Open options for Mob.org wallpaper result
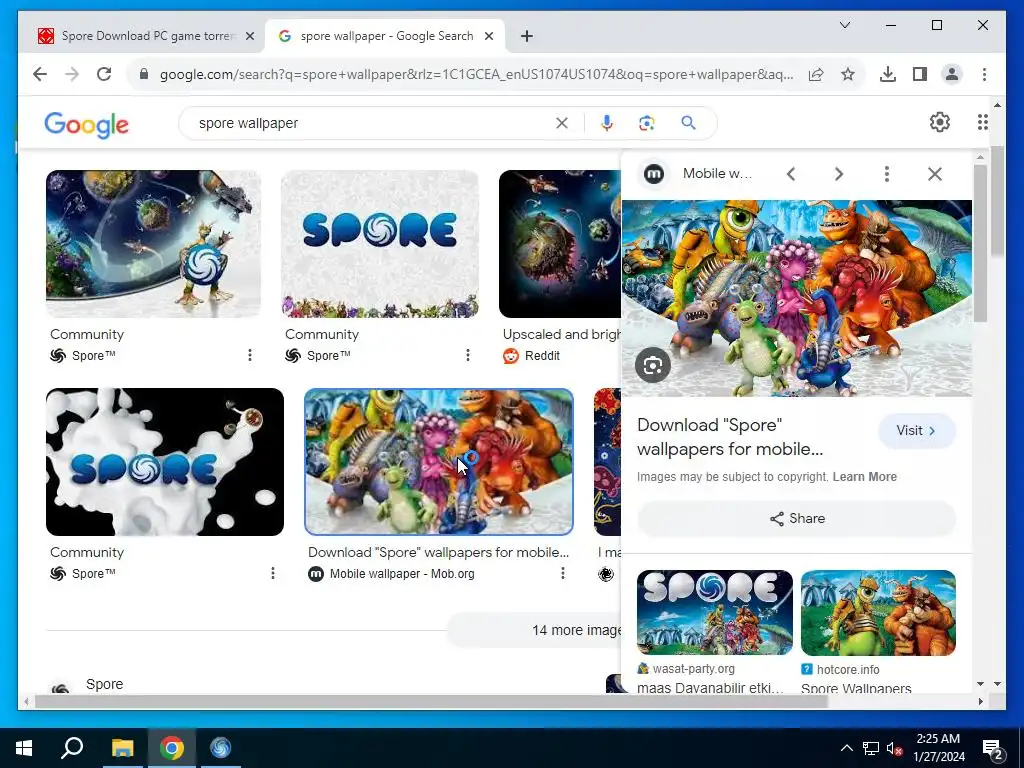The height and width of the screenshot is (768, 1024). (x=562, y=573)
